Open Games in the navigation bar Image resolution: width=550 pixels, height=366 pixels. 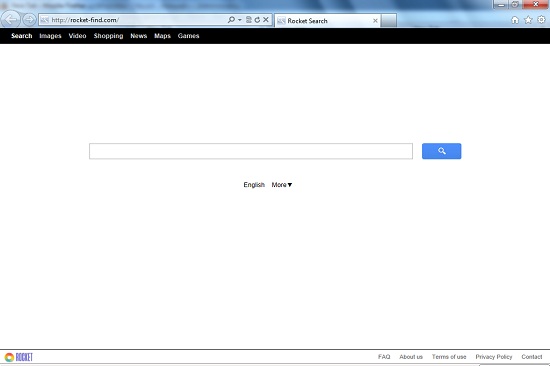pos(188,36)
